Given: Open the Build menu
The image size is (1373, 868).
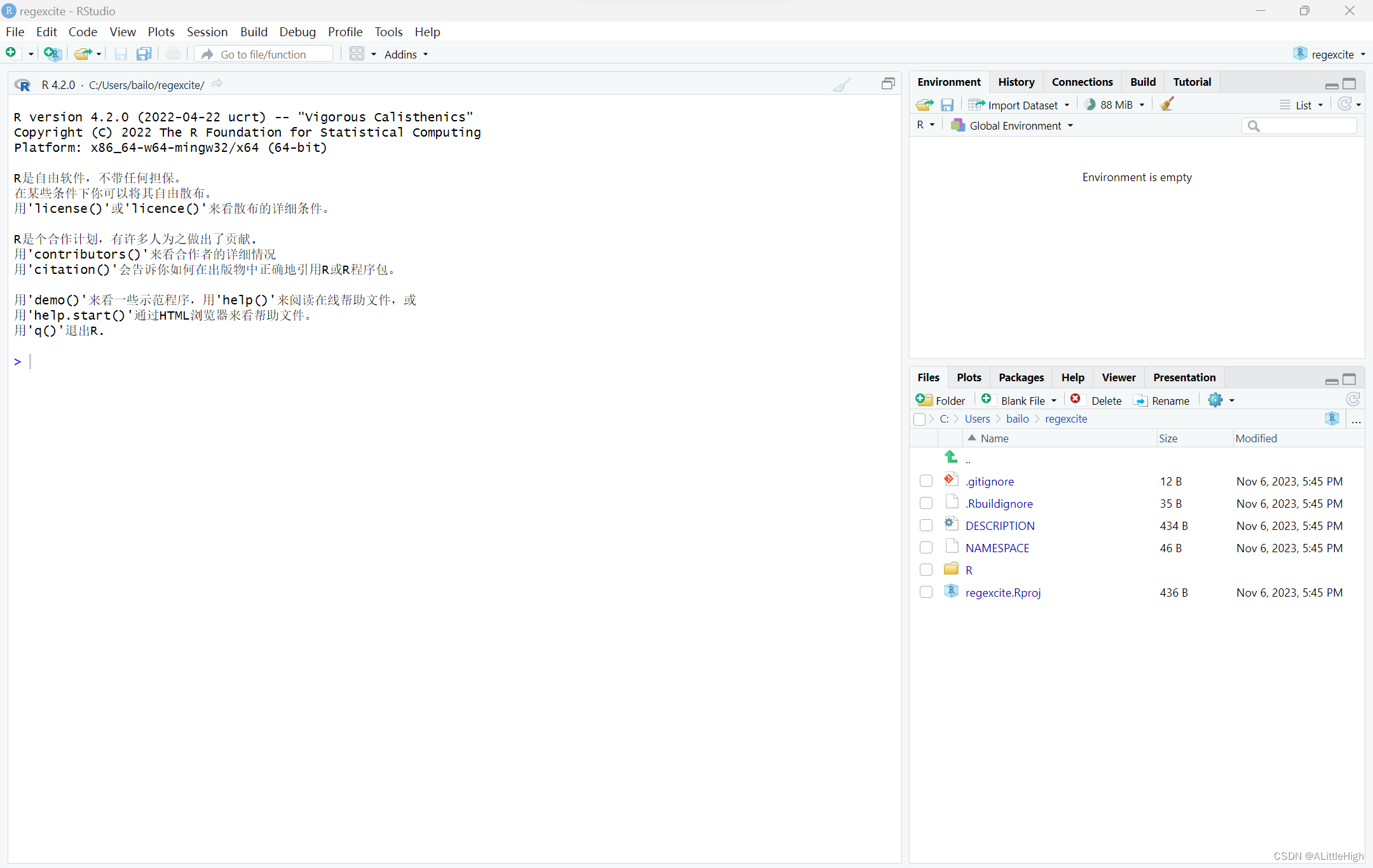Looking at the screenshot, I should [254, 32].
